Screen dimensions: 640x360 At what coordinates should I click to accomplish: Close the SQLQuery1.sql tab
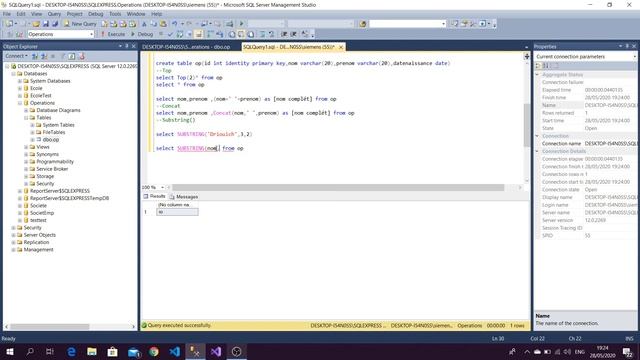[x=341, y=47]
